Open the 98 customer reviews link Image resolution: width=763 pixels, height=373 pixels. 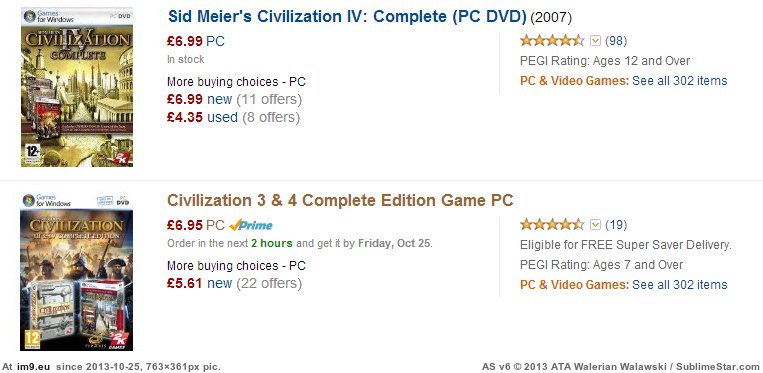pos(616,41)
